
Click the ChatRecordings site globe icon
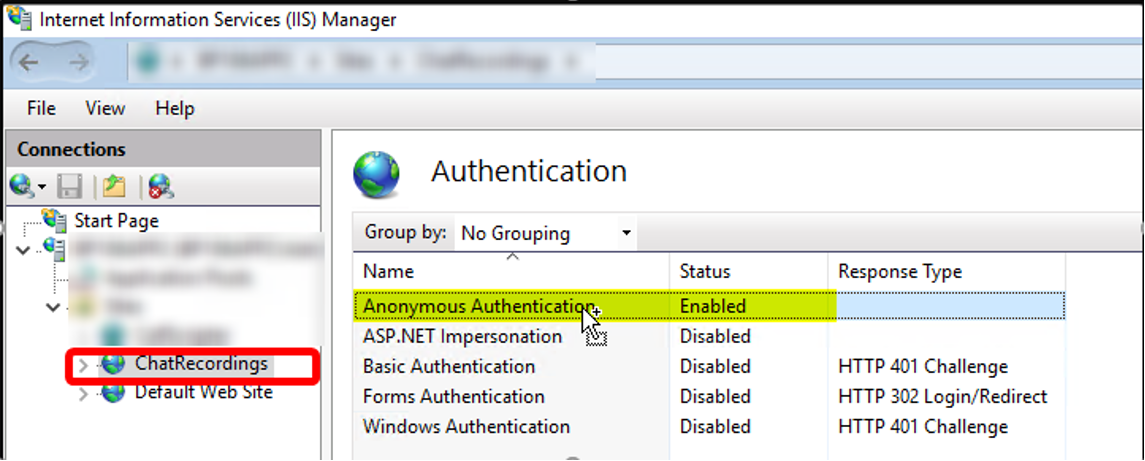(113, 363)
